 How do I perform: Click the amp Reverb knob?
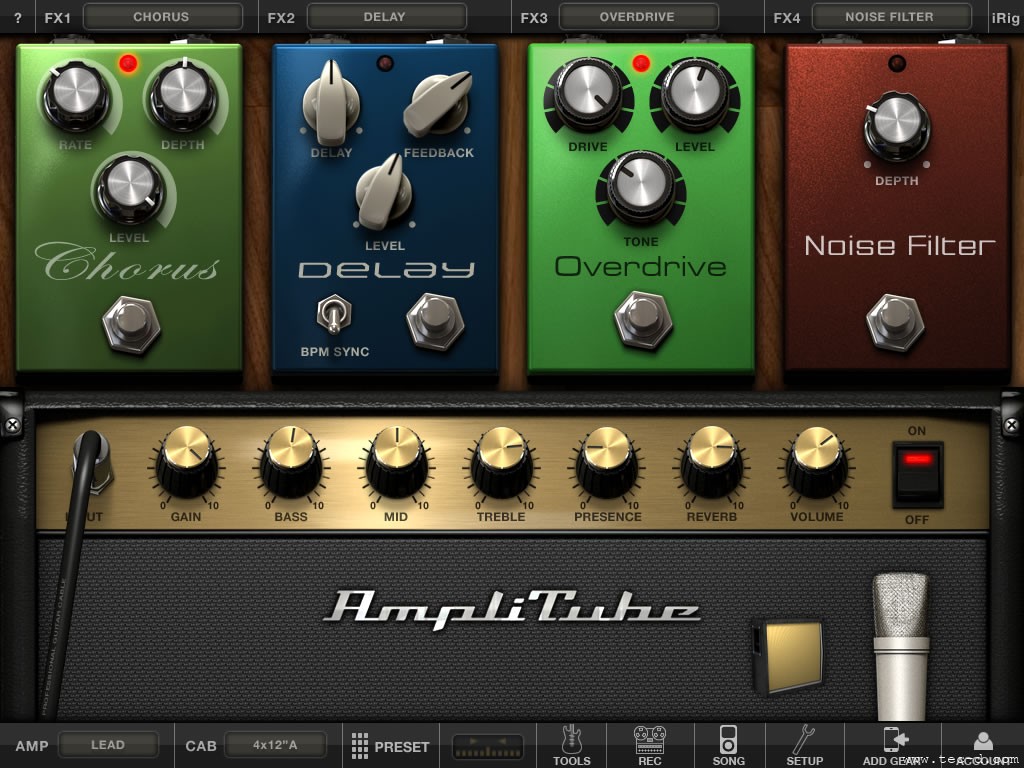pyautogui.click(x=712, y=462)
